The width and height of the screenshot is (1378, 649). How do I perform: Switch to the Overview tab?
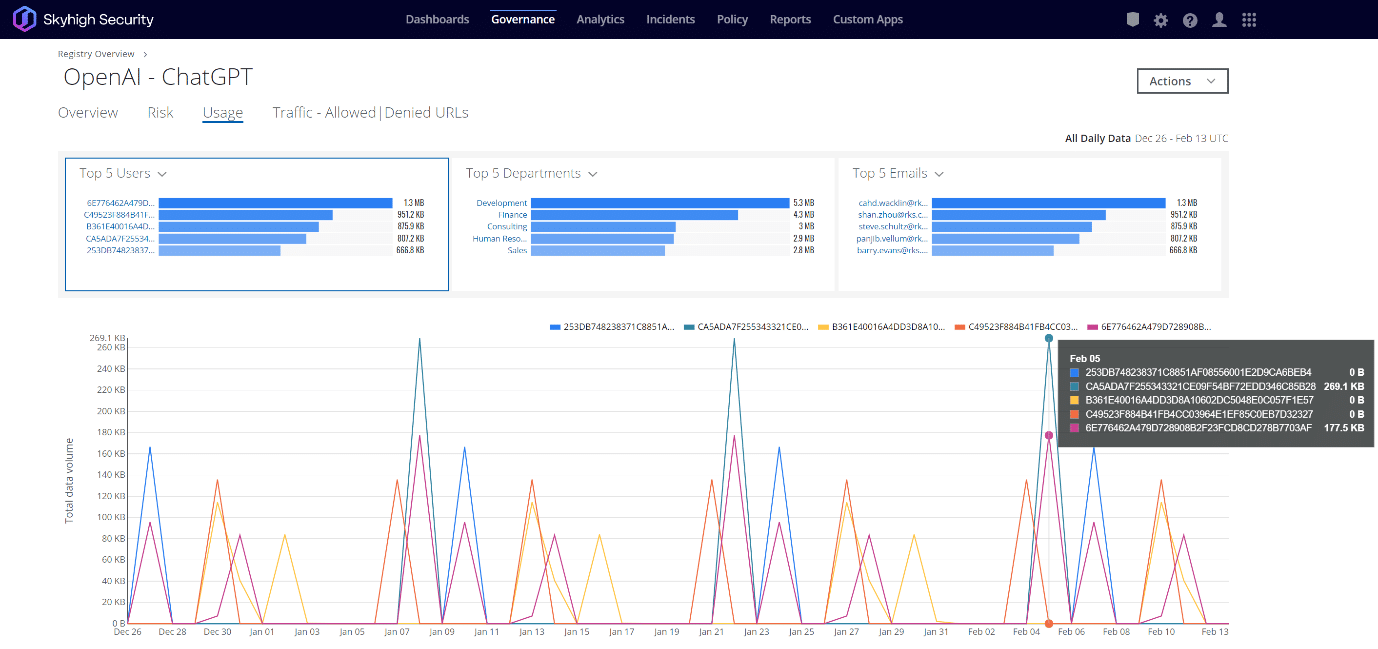point(88,113)
